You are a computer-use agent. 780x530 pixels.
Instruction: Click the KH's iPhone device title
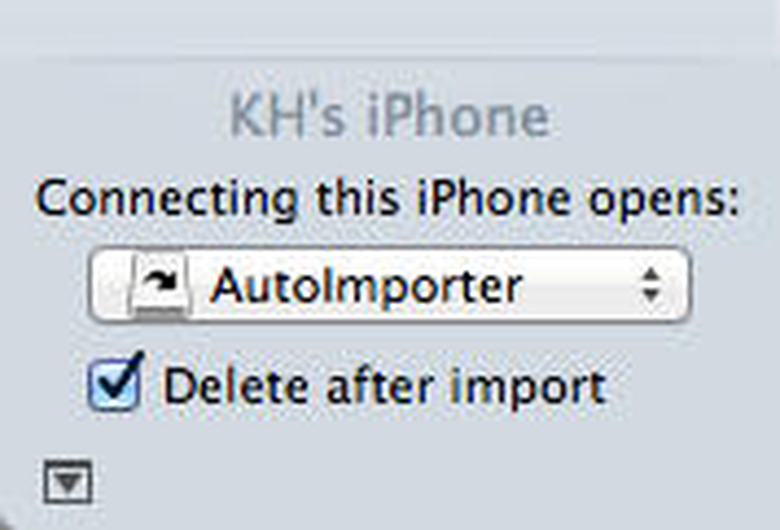pyautogui.click(x=390, y=116)
